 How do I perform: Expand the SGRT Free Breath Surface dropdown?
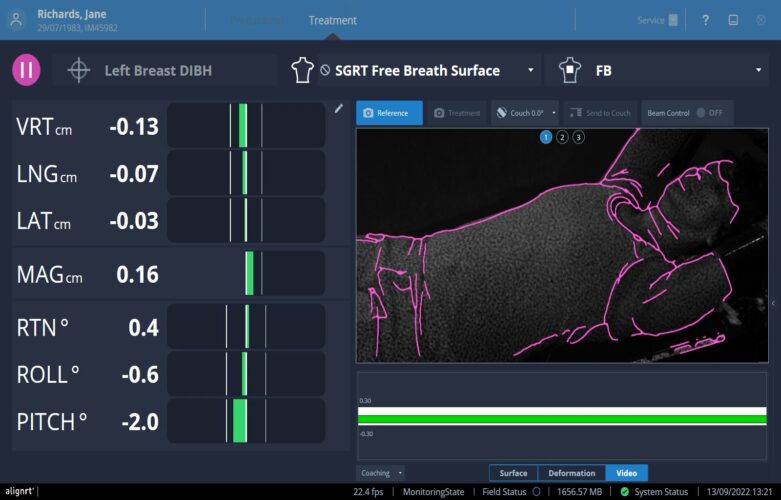530,71
